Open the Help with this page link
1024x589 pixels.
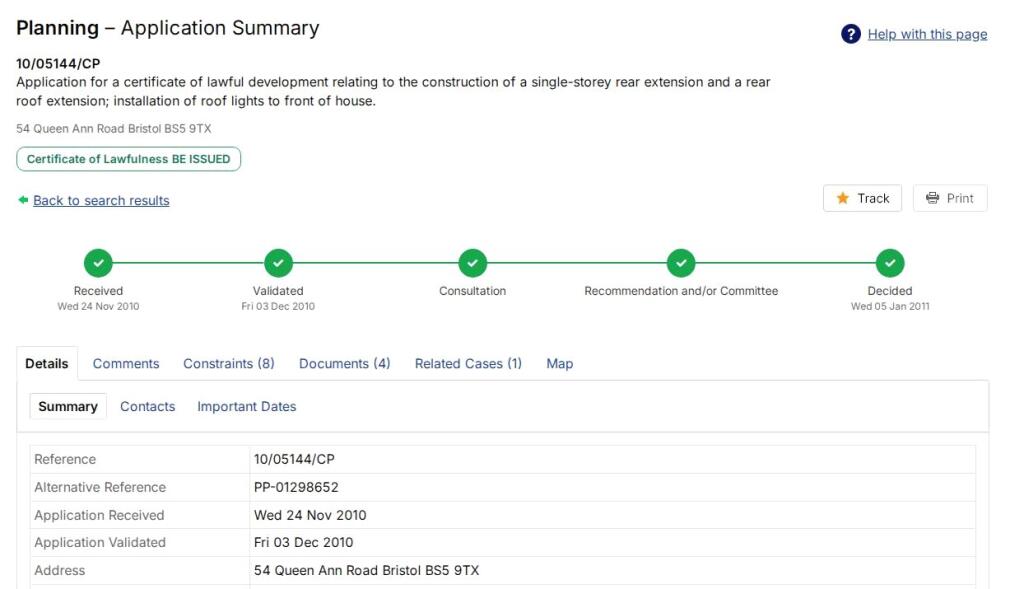click(927, 34)
